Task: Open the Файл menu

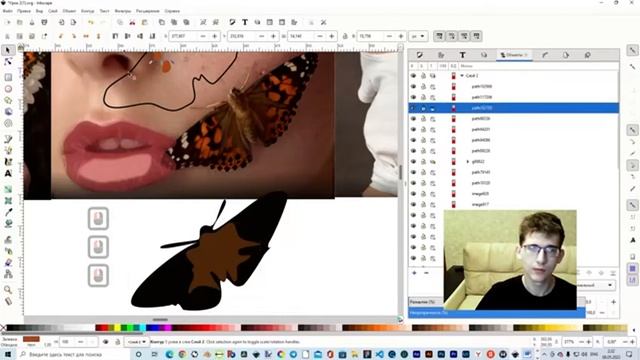Action: coord(7,11)
